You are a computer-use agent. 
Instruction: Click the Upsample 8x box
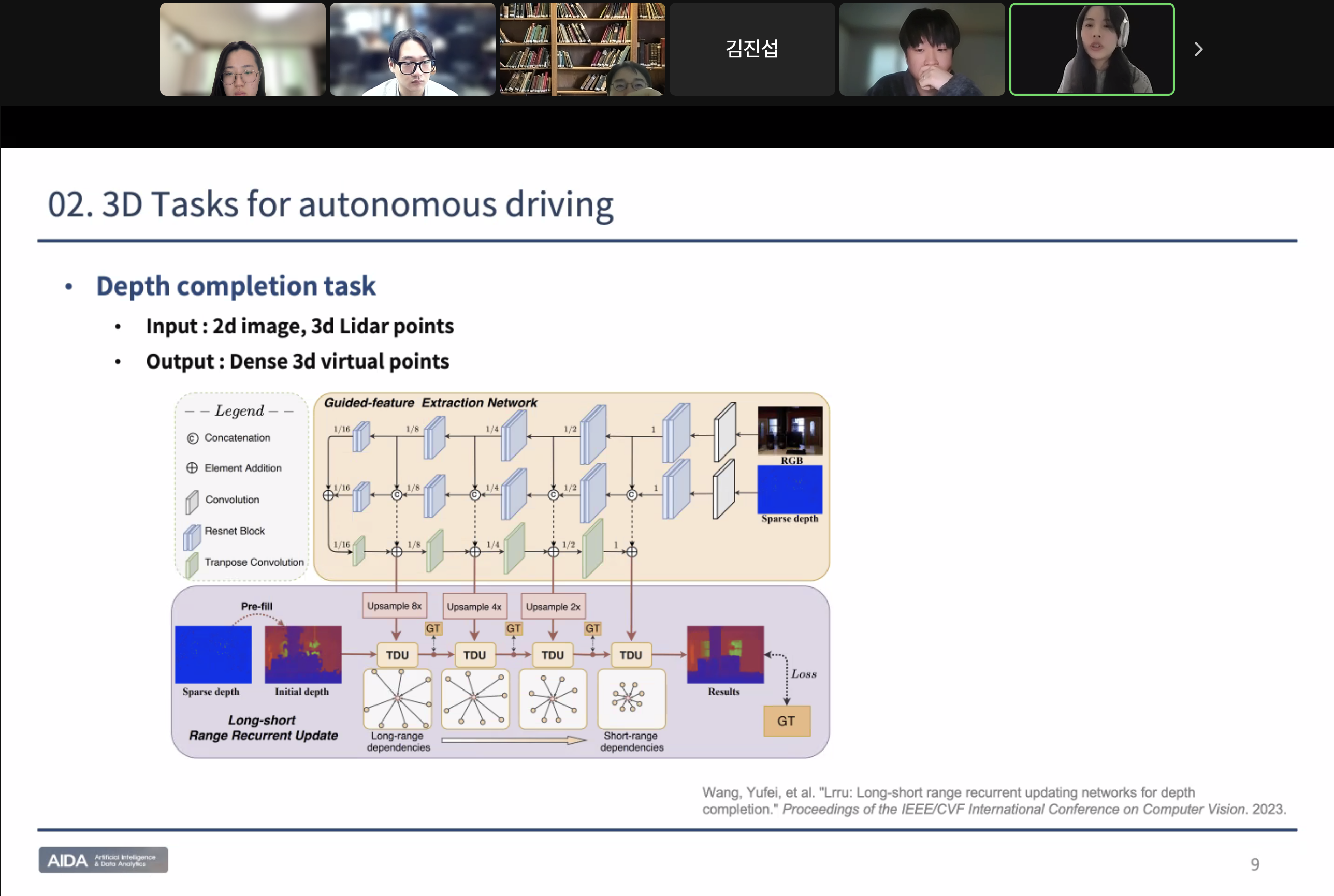[395, 606]
